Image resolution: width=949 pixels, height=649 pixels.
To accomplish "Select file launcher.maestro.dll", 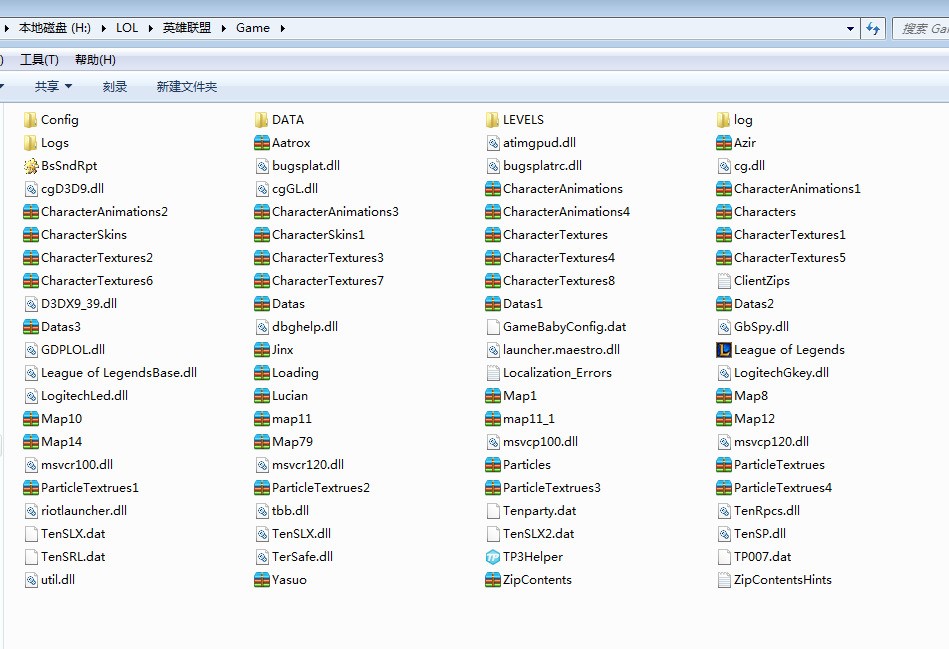I will pyautogui.click(x=553, y=350).
